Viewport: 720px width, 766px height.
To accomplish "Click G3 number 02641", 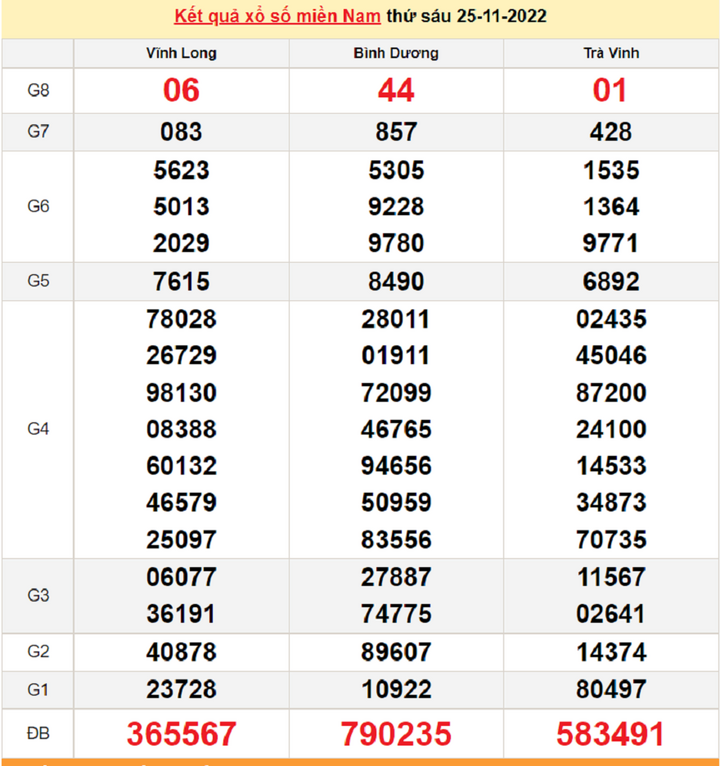I will point(610,614).
